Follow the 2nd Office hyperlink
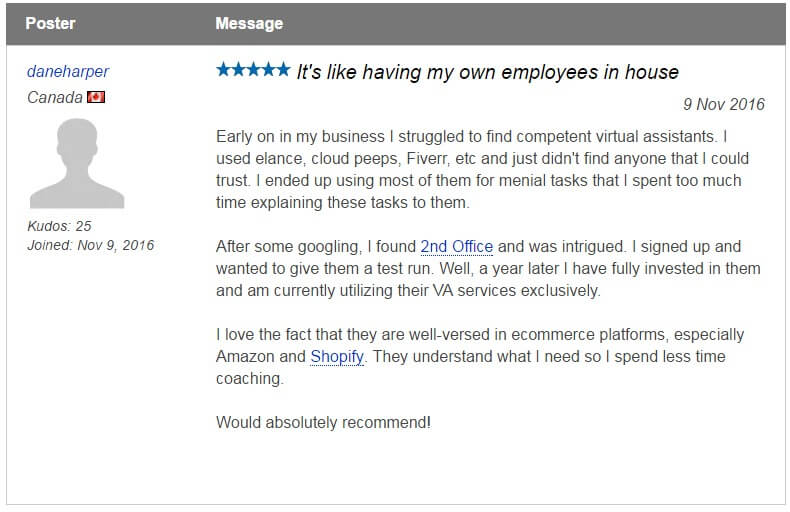Viewport: 790px width, 512px height. point(456,246)
